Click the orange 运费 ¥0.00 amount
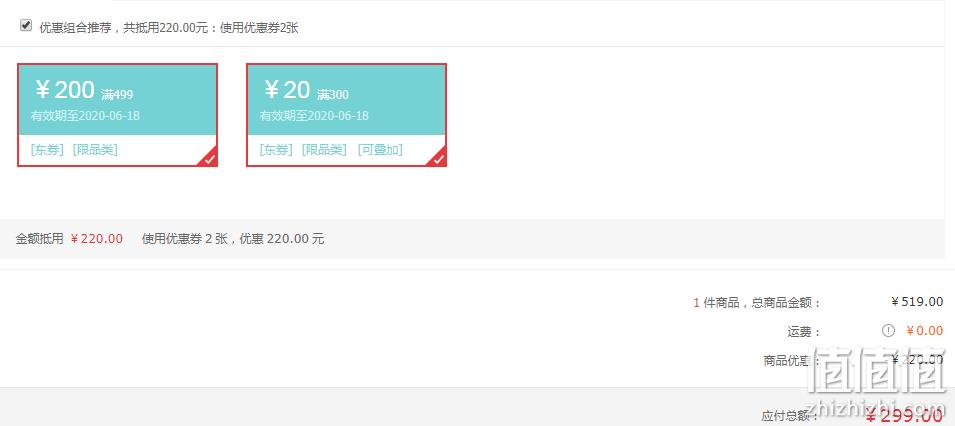 point(924,331)
